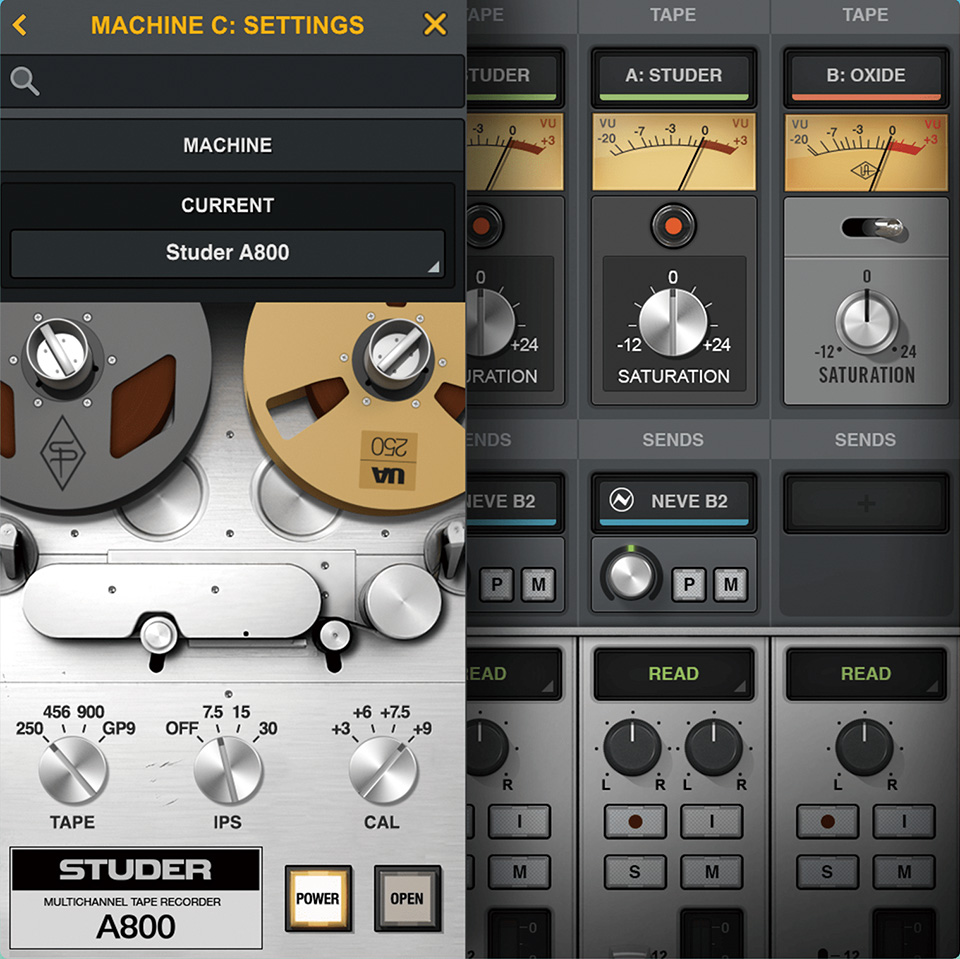The image size is (960, 959).
Task: Adjust the CAL calibration level knob
Action: 383,770
